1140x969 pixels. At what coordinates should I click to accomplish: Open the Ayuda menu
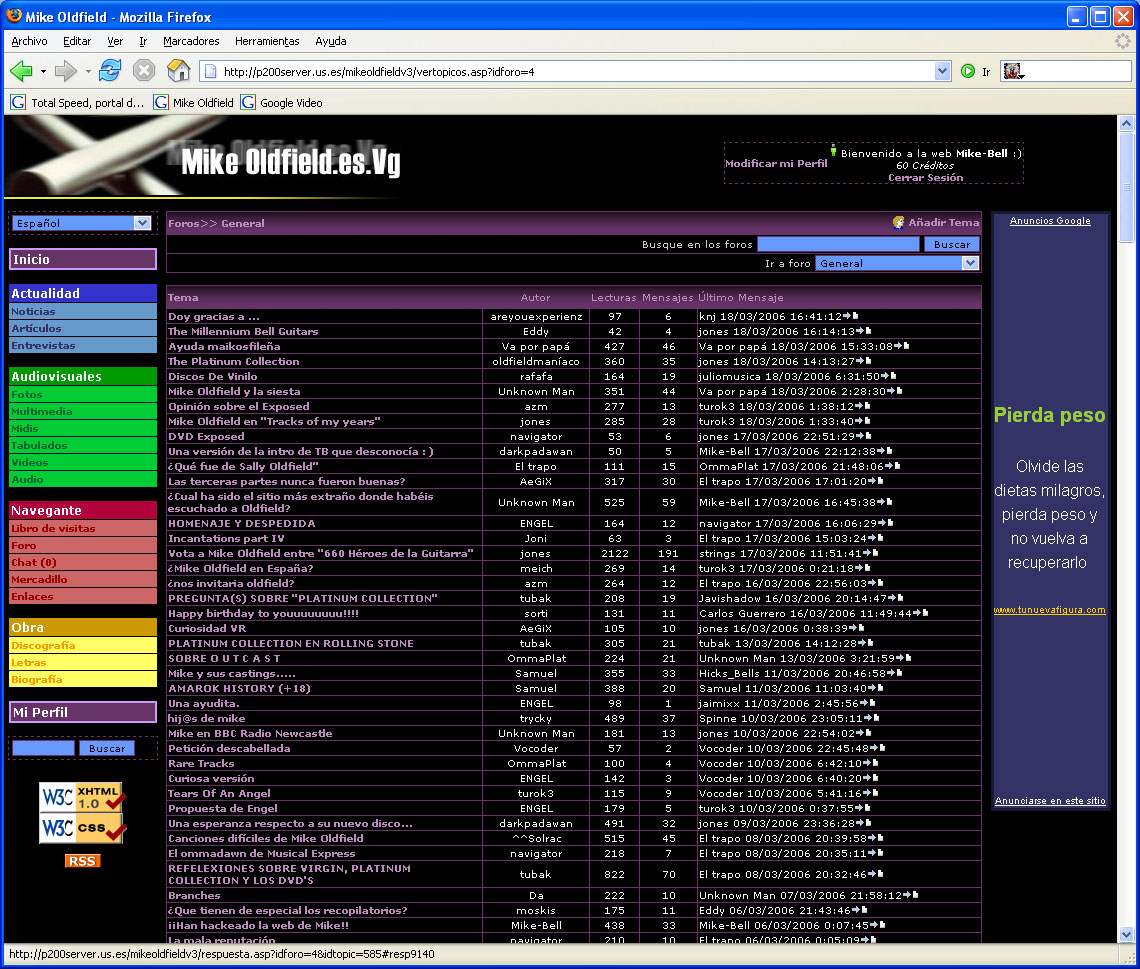[x=331, y=41]
